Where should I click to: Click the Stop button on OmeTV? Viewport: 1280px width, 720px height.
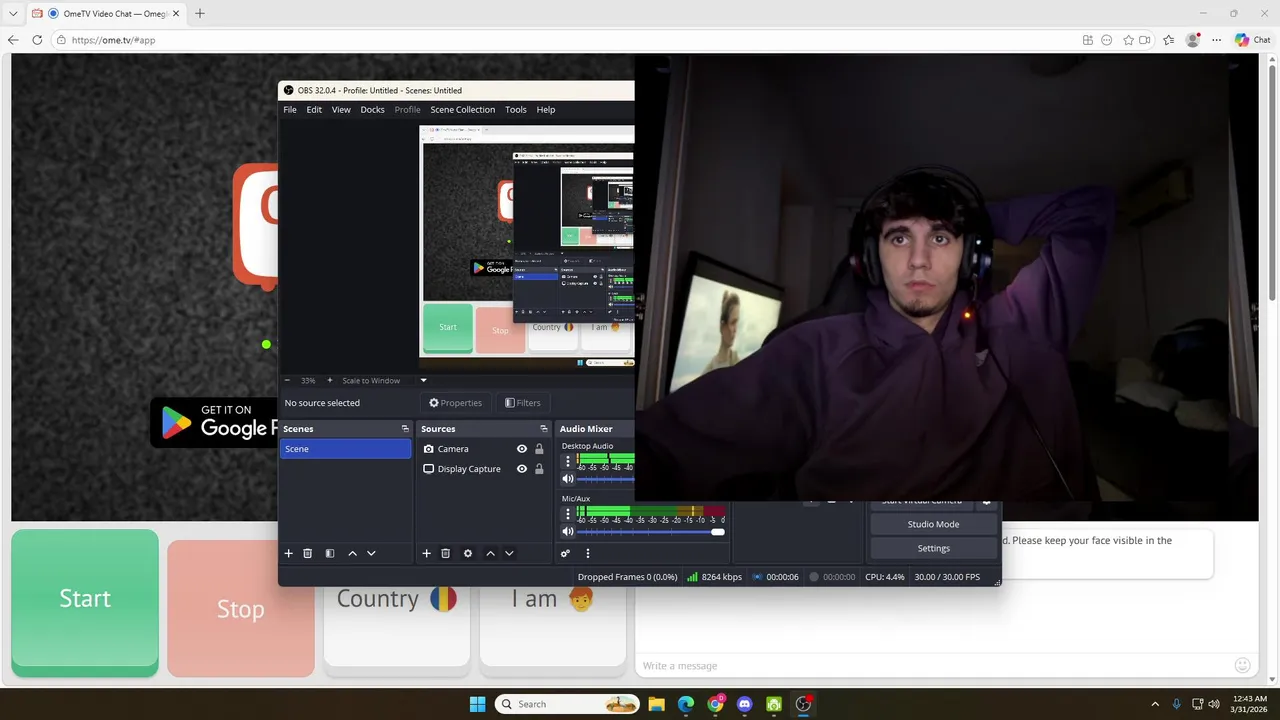coord(241,608)
